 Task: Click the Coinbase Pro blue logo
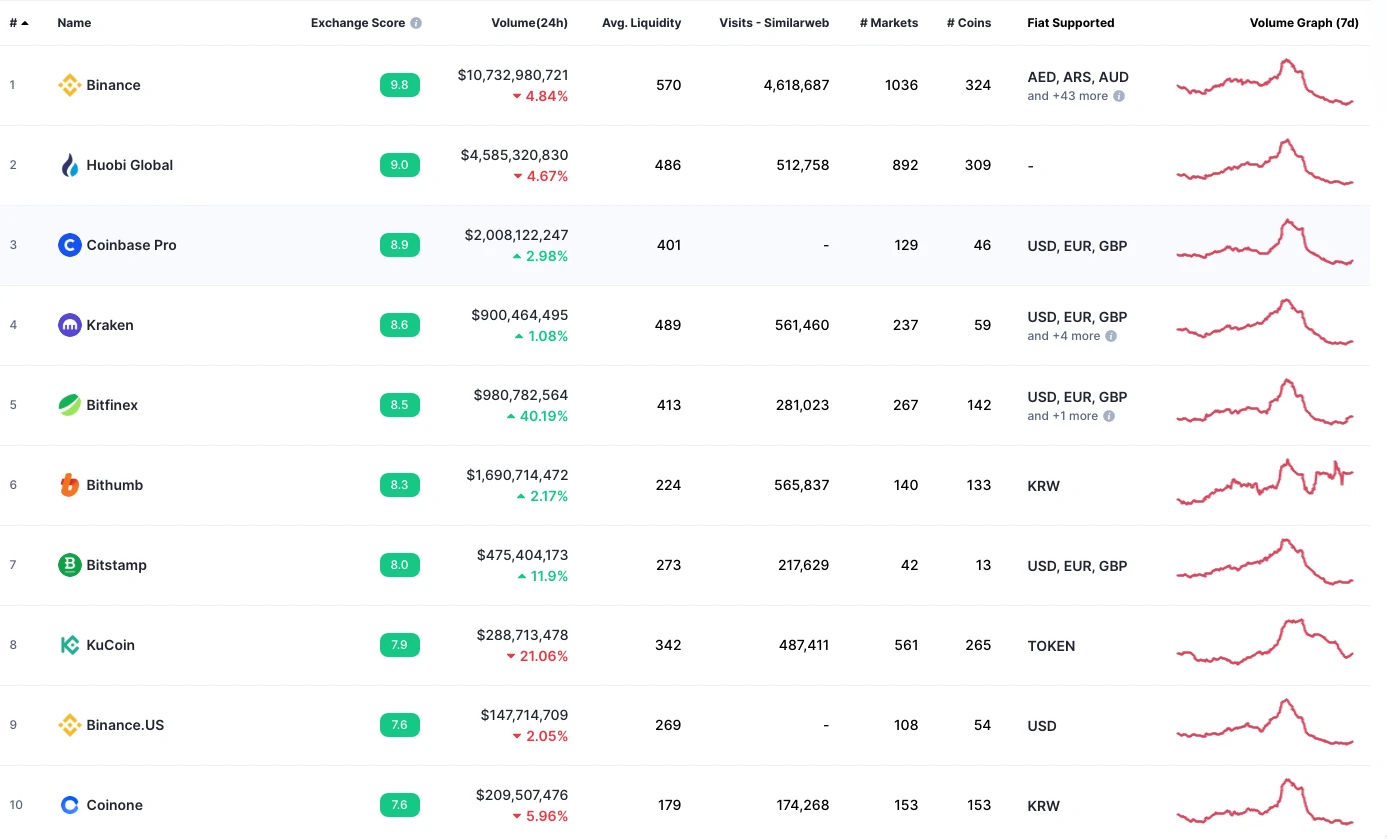pyautogui.click(x=69, y=245)
